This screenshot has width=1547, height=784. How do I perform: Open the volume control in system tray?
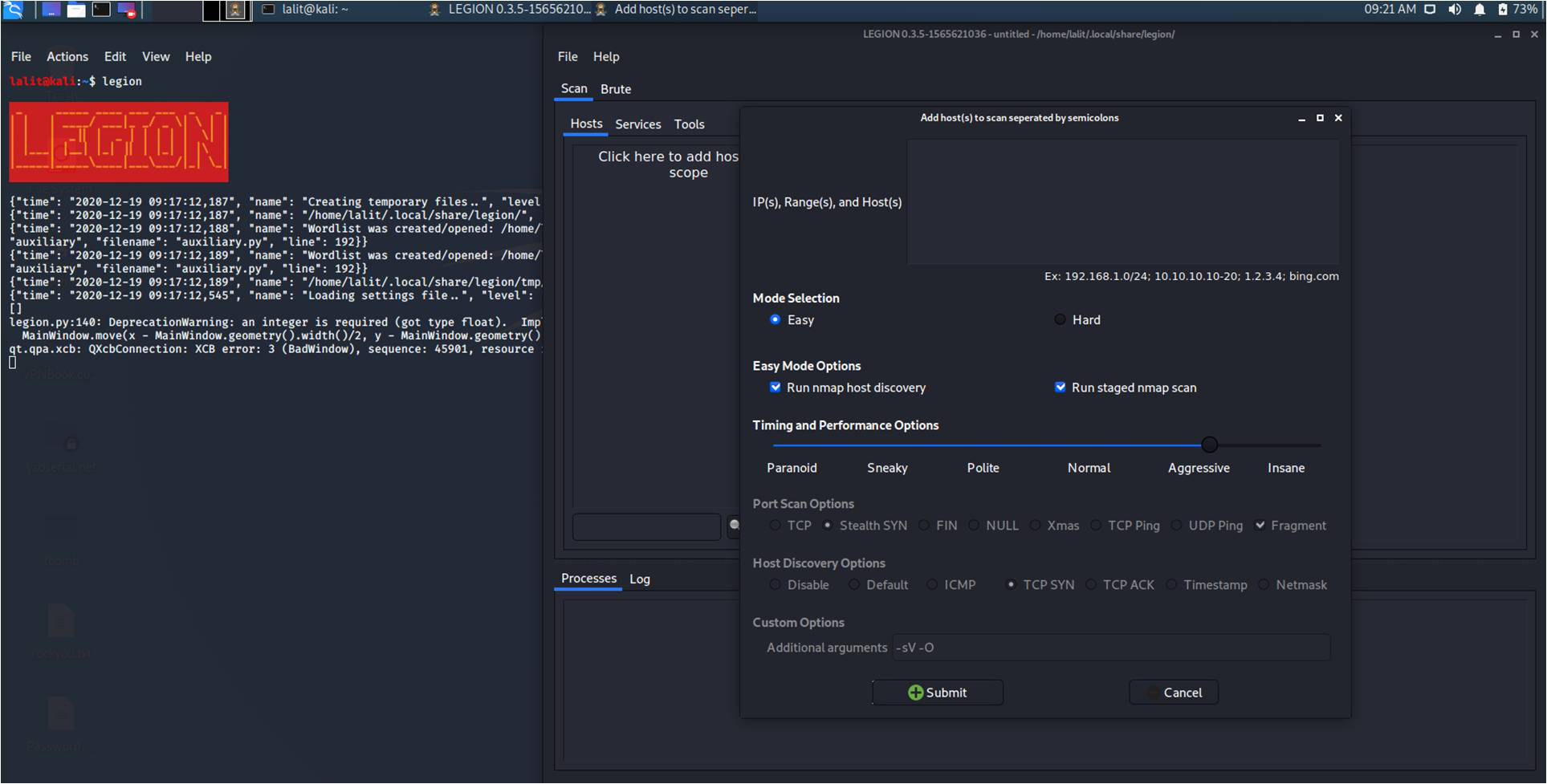(x=1455, y=10)
